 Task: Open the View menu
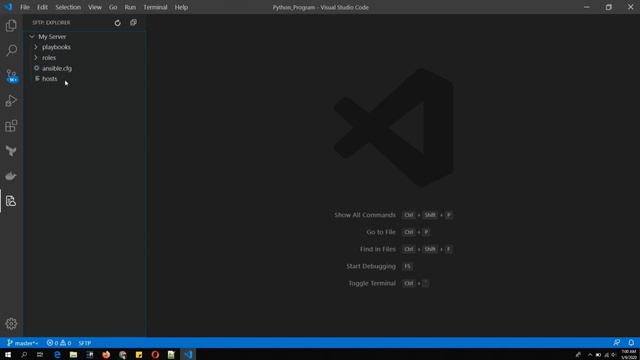[95, 7]
